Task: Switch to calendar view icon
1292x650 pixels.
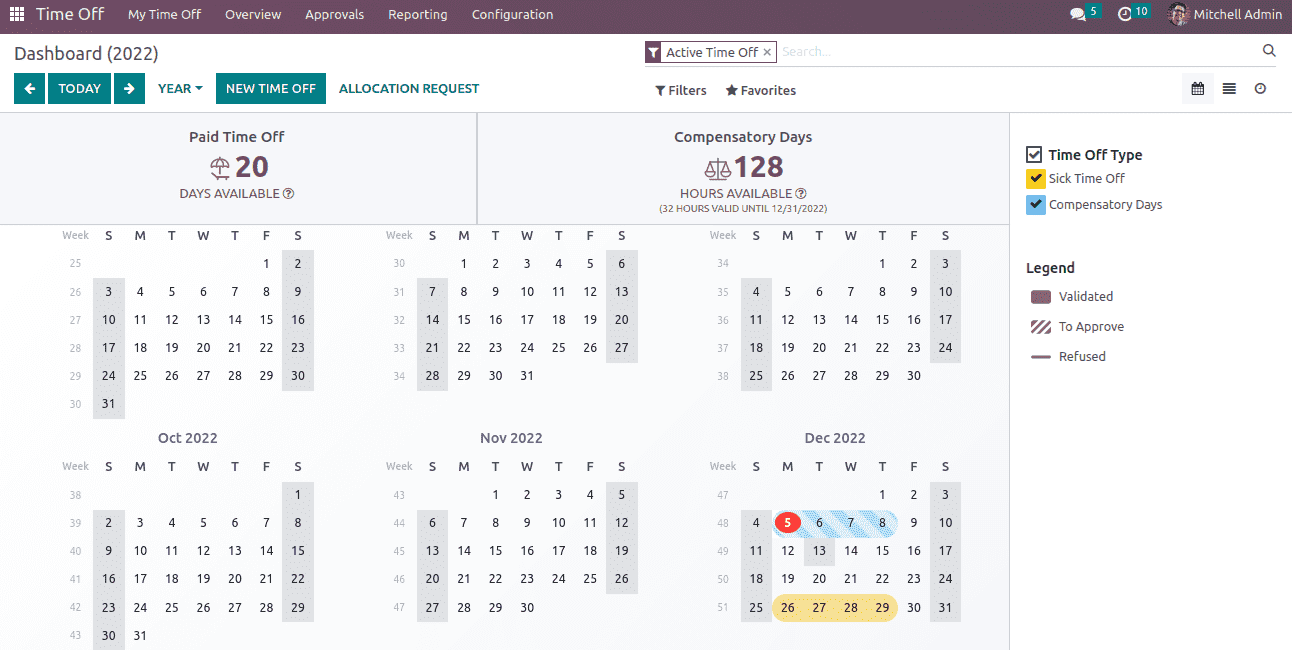Action: click(x=1197, y=89)
